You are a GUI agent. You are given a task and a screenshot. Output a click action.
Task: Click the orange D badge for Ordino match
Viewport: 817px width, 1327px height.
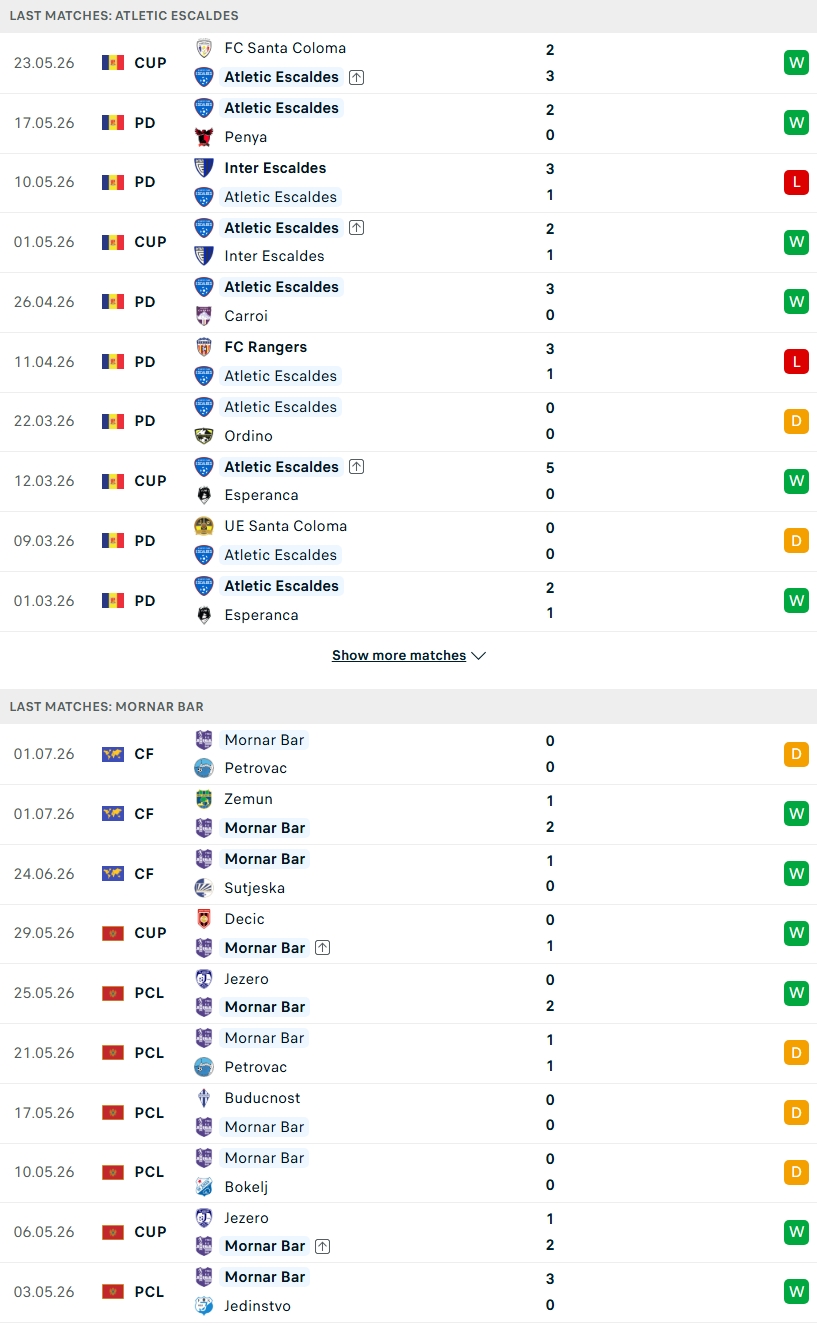pyautogui.click(x=796, y=421)
